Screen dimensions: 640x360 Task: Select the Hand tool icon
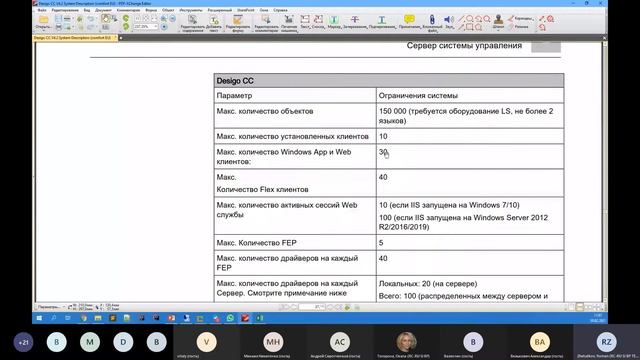(x=105, y=18)
